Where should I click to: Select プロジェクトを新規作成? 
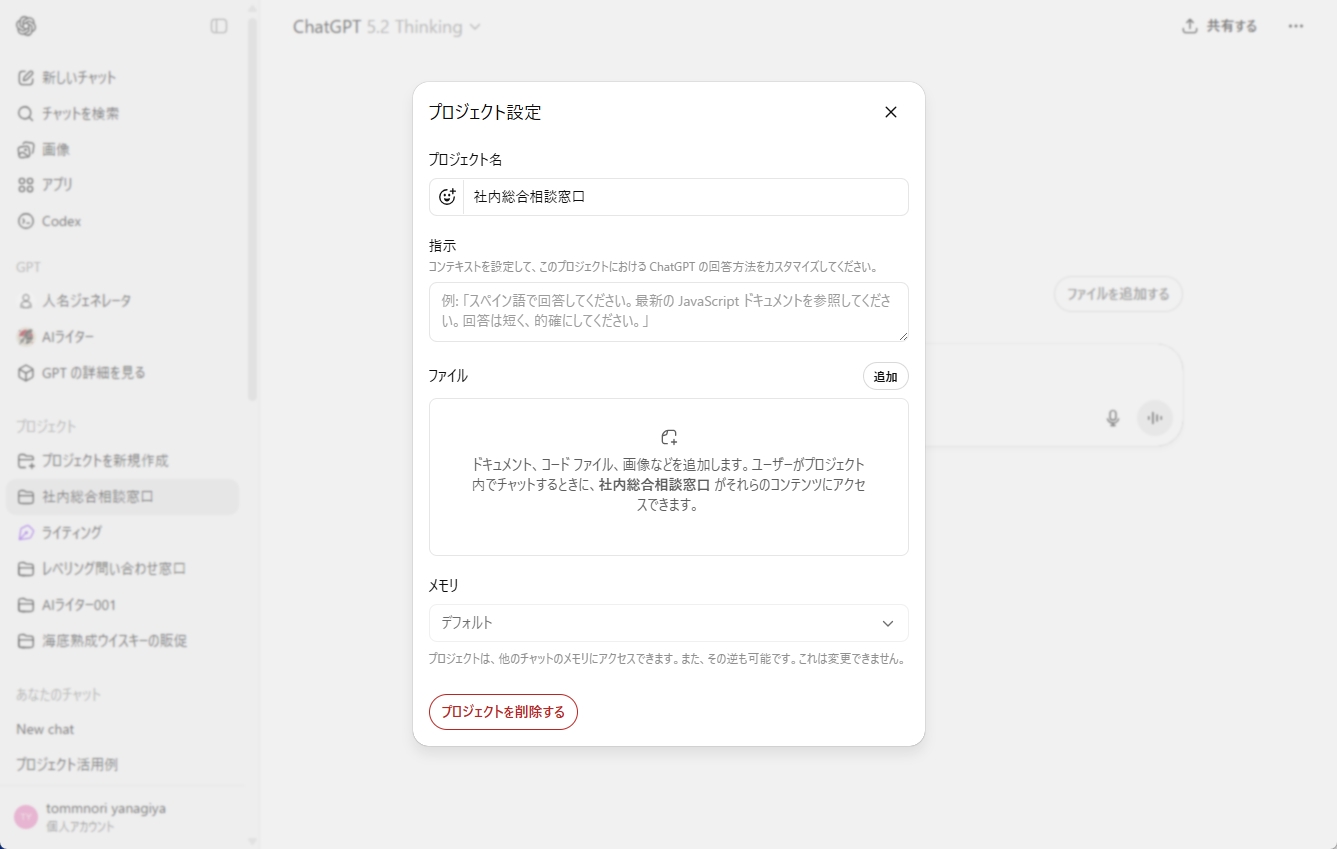pos(123,461)
